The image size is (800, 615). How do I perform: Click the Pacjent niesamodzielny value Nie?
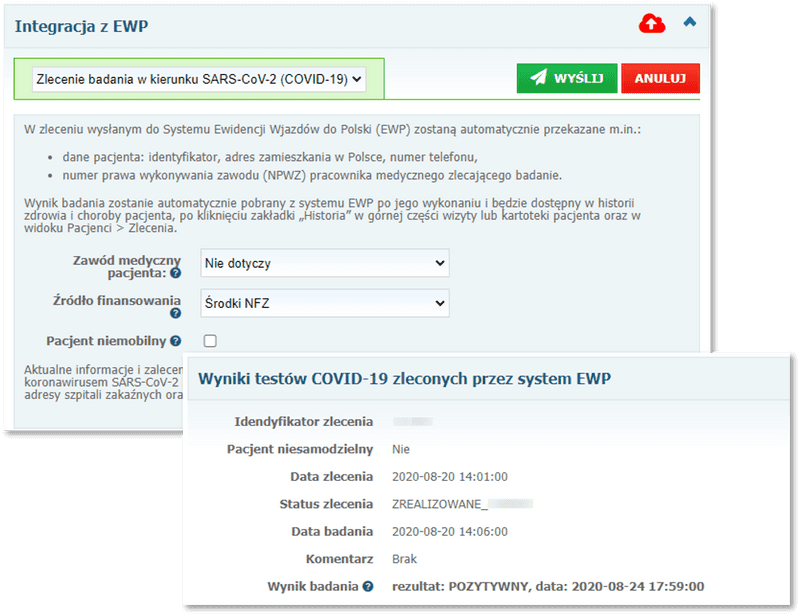point(401,449)
